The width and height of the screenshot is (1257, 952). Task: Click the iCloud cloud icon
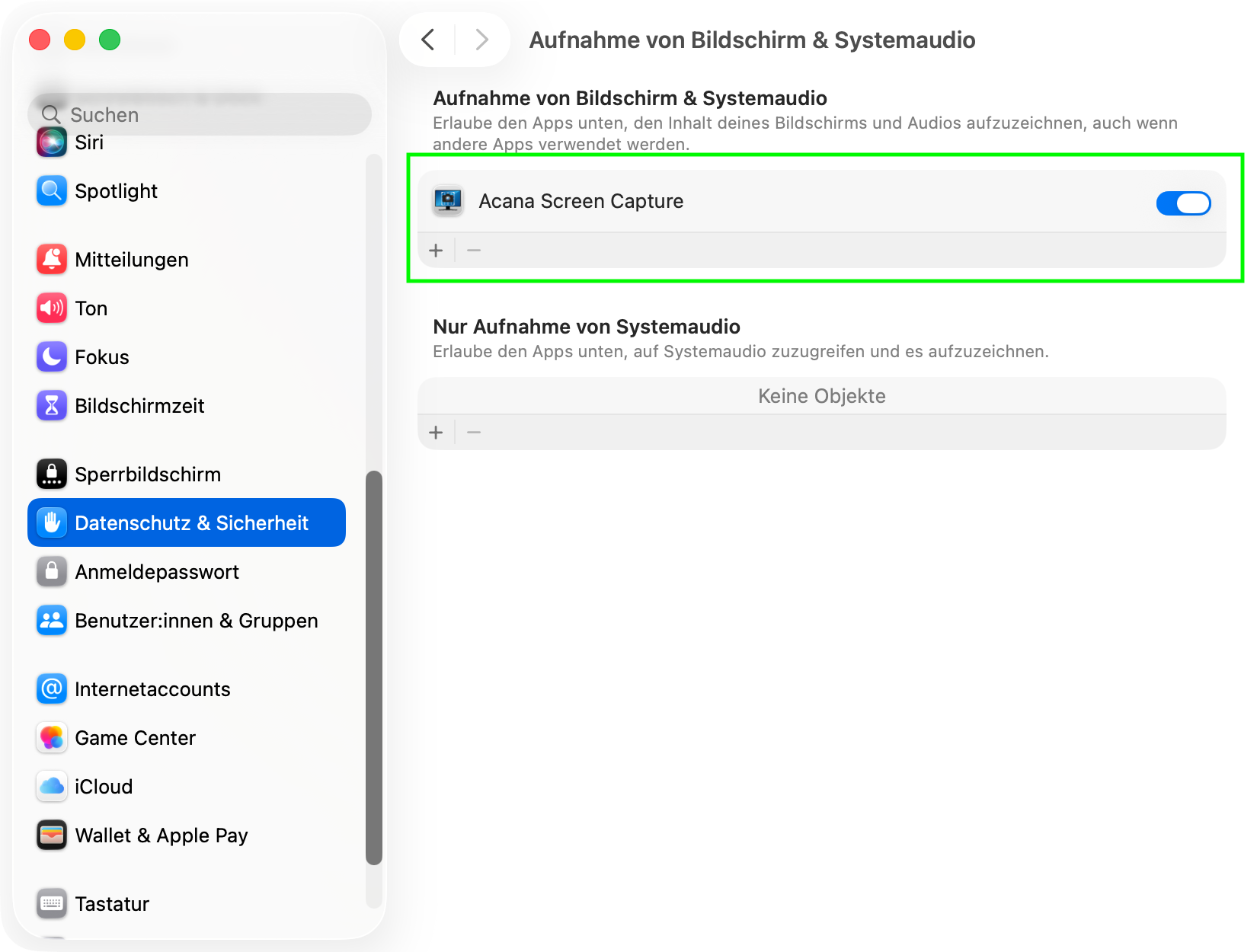(51, 787)
